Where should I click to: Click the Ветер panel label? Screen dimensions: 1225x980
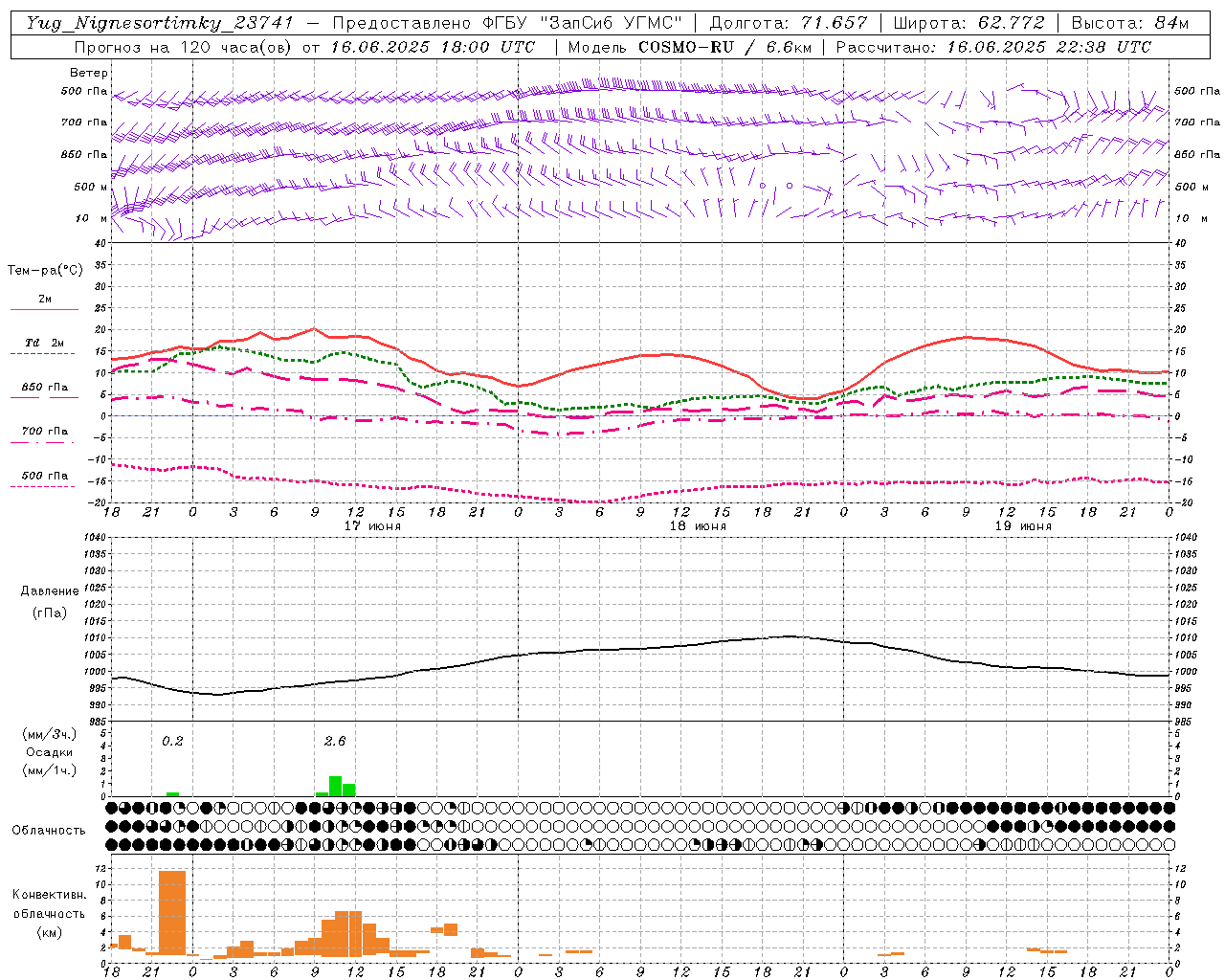pyautogui.click(x=89, y=73)
